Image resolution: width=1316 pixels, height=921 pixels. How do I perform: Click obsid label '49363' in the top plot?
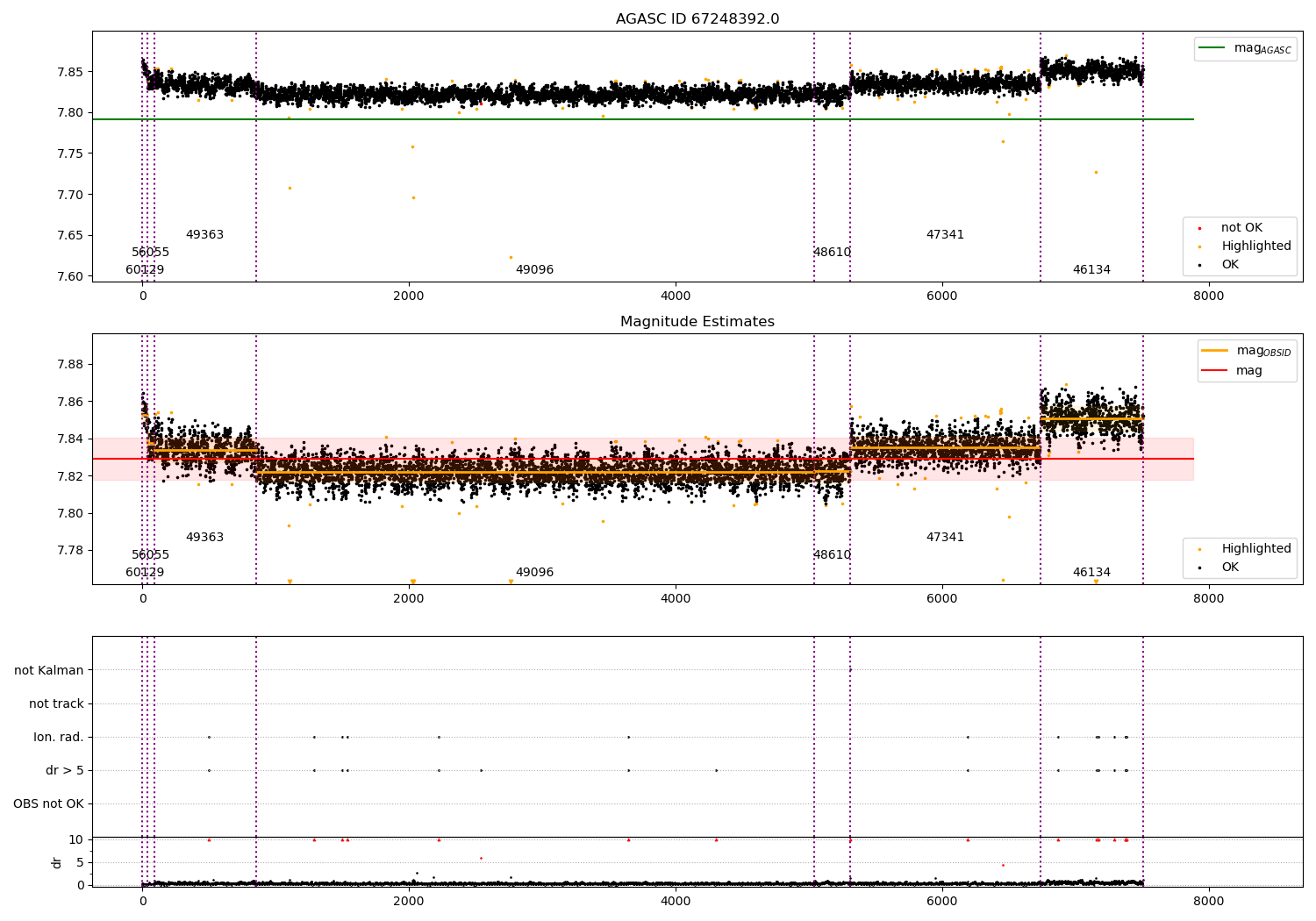[x=204, y=235]
